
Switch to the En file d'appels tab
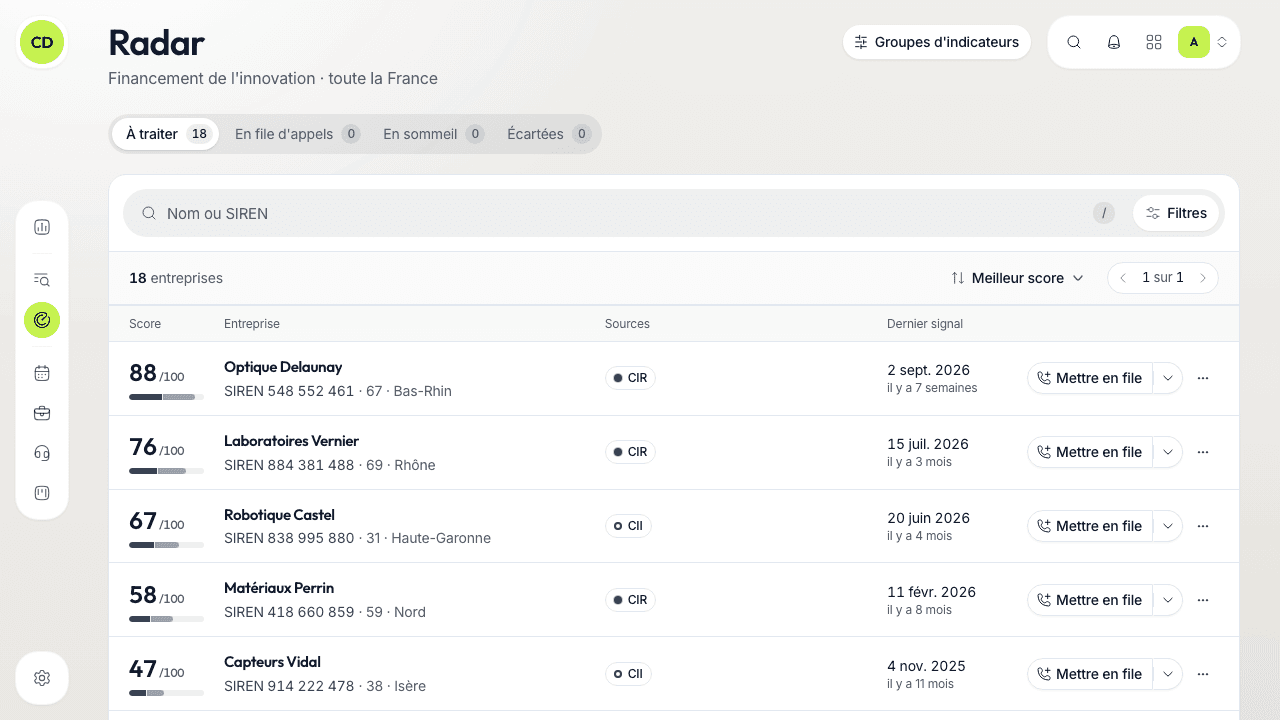pos(297,134)
